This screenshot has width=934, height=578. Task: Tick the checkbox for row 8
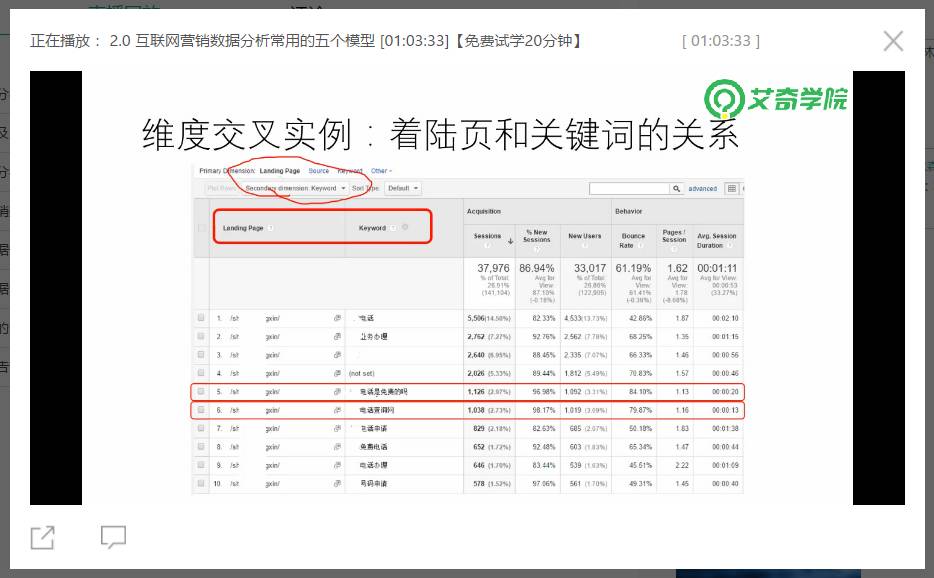click(201, 446)
